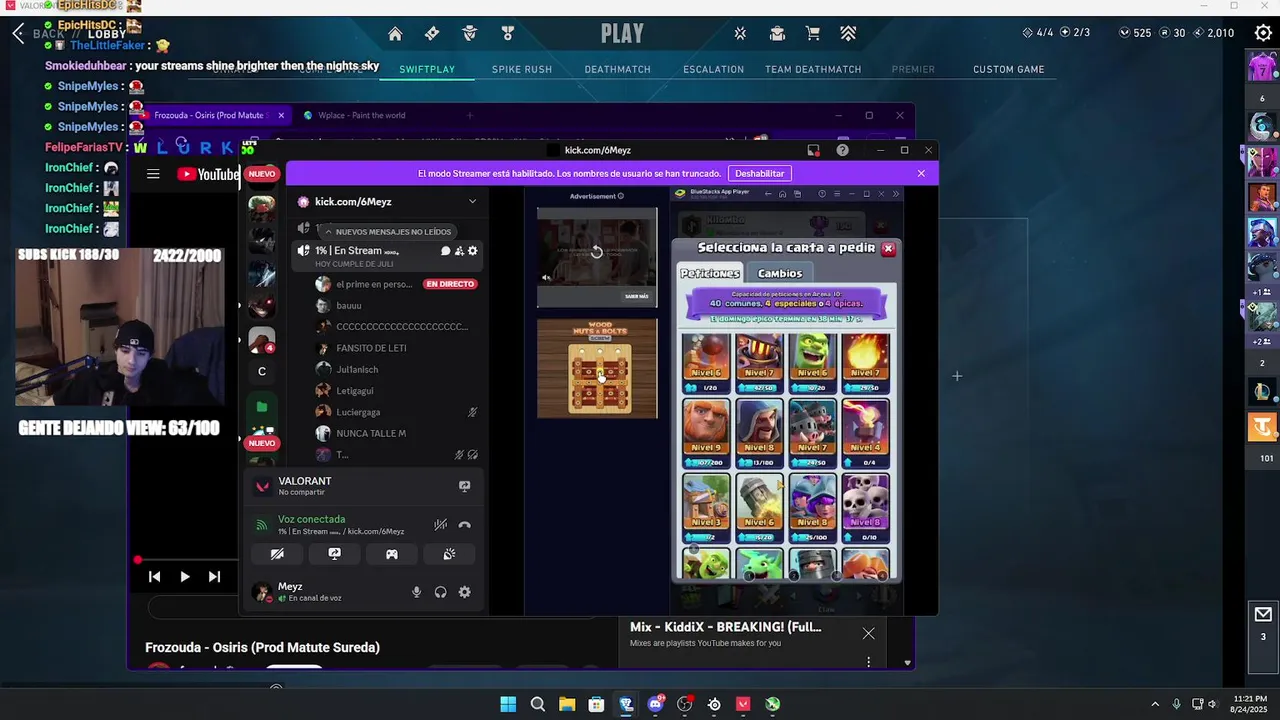Open the Valorant career trophy icon
The width and height of the screenshot is (1280, 720).
click(x=508, y=34)
